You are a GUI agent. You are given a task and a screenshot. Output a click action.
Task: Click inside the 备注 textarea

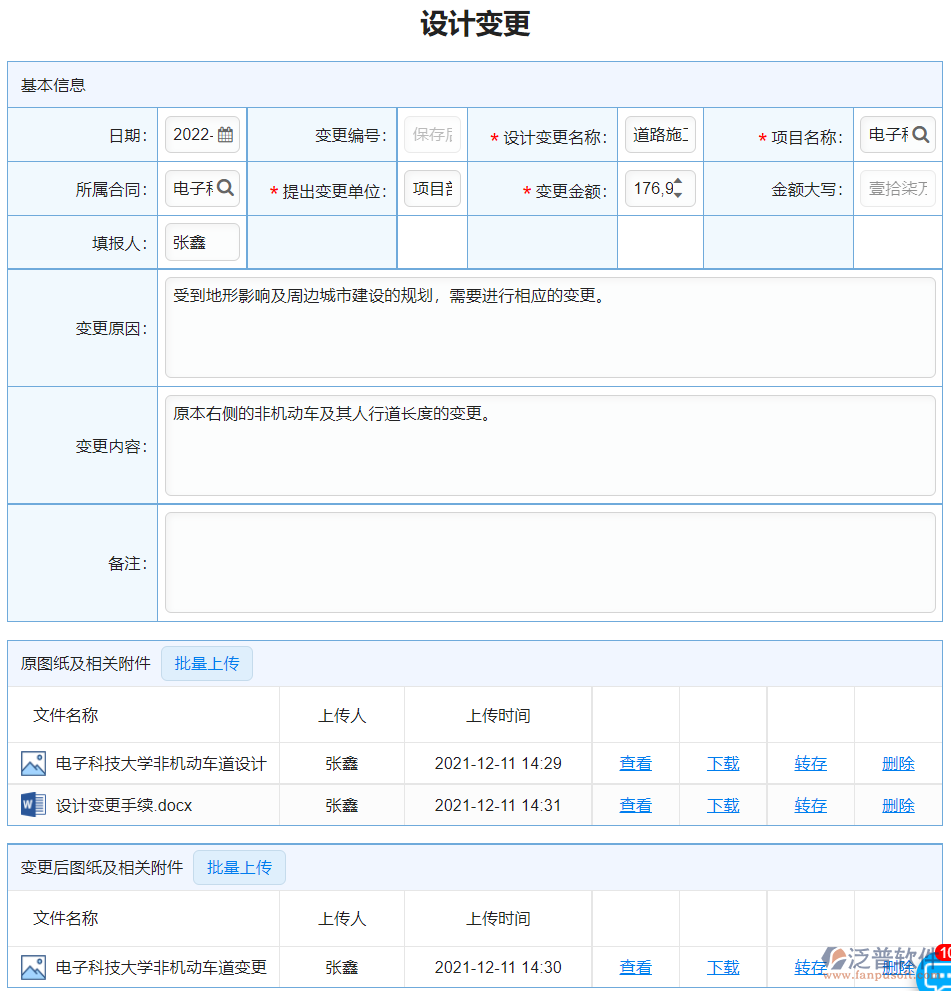pyautogui.click(x=550, y=562)
